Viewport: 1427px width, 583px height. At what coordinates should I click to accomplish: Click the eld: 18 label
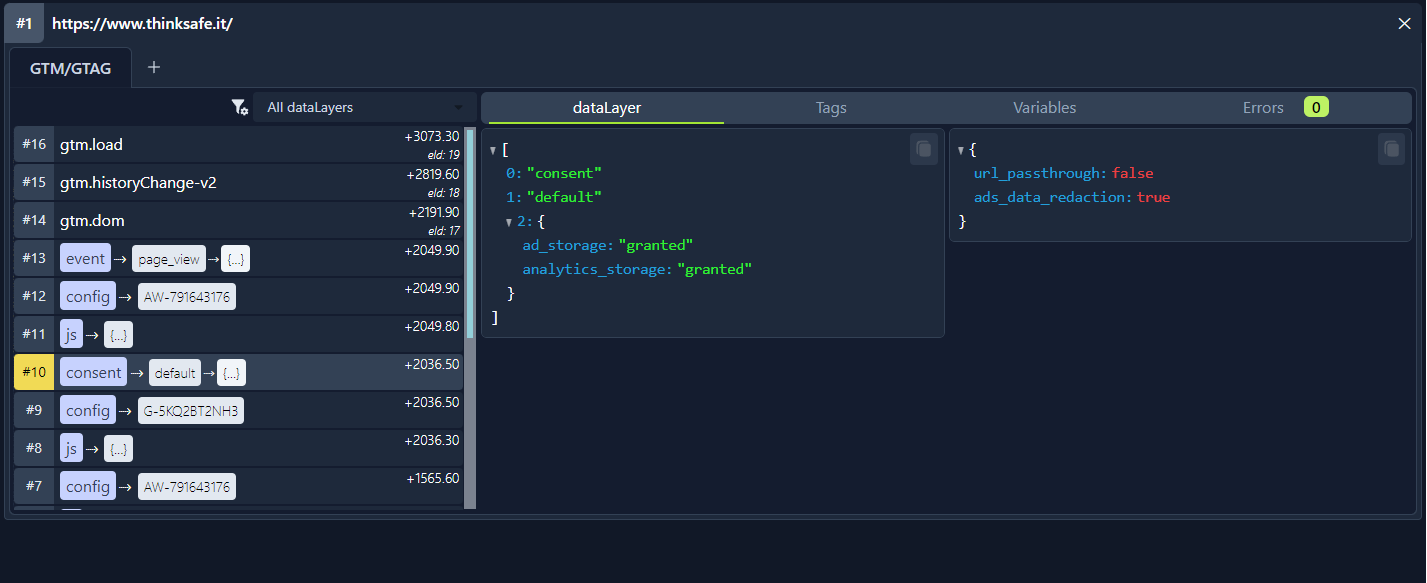point(443,193)
